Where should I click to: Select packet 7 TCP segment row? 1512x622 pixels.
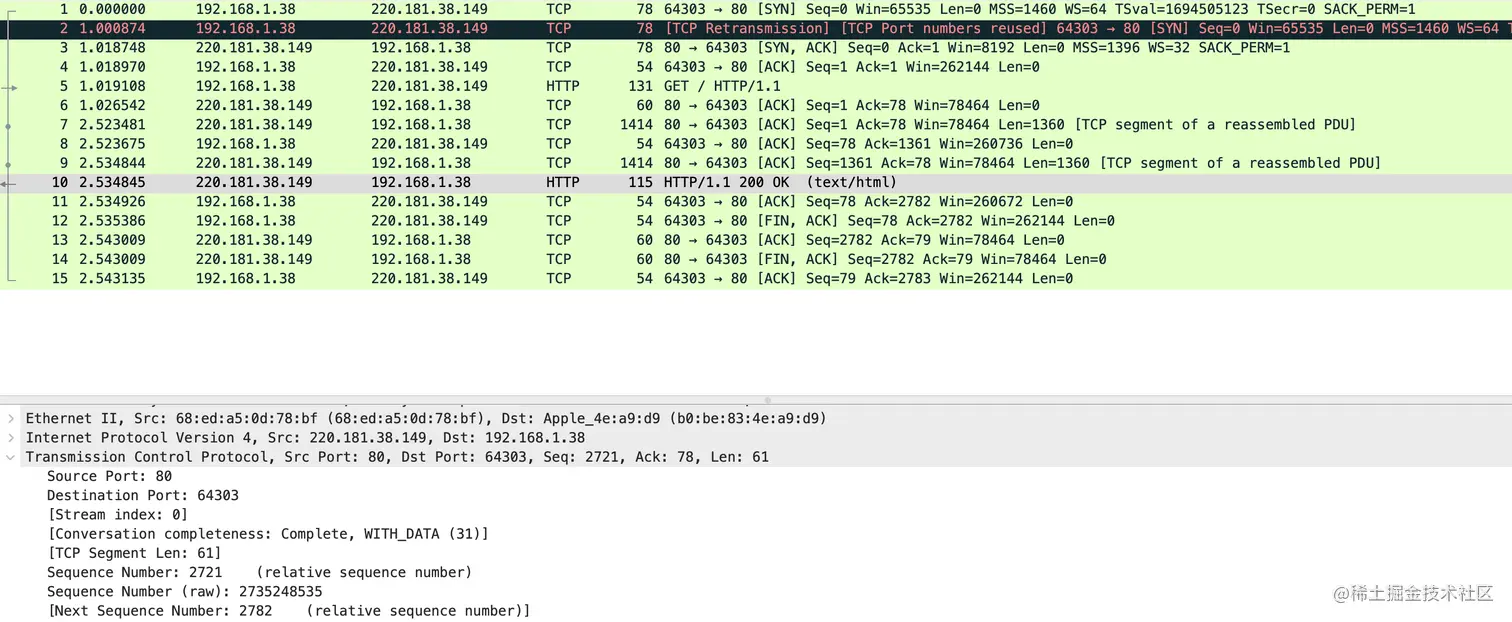tap(756, 124)
